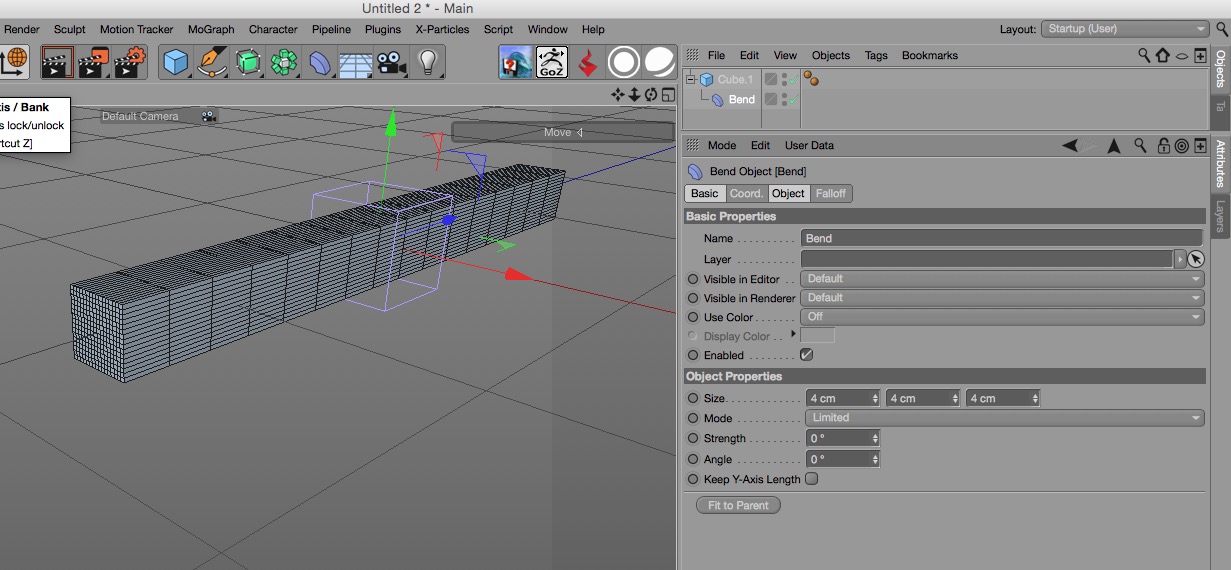
Task: Open the Layout Startup (User) dropdown
Action: pyautogui.click(x=1126, y=29)
